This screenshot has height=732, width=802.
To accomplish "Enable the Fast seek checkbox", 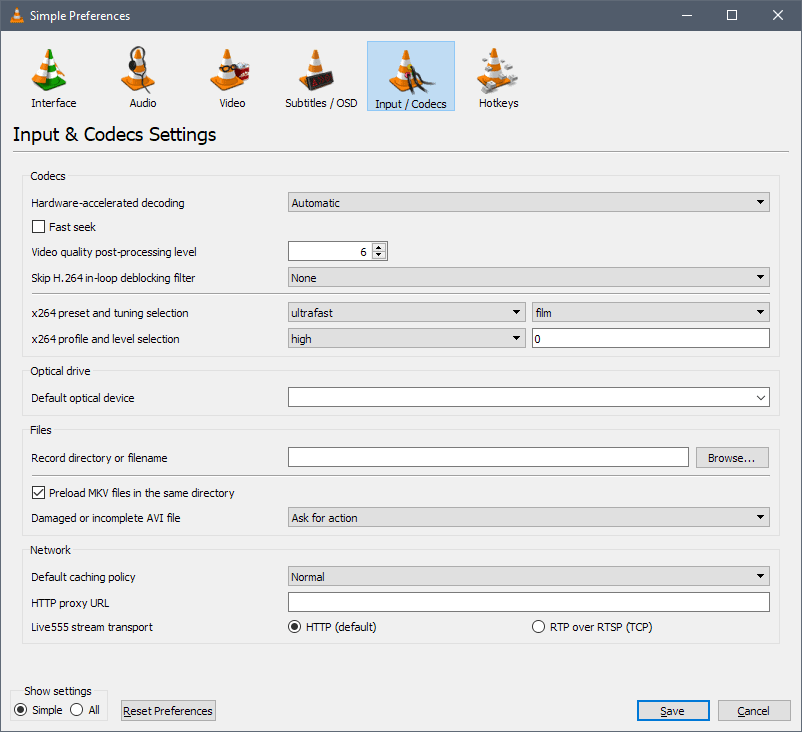I will coord(38,227).
